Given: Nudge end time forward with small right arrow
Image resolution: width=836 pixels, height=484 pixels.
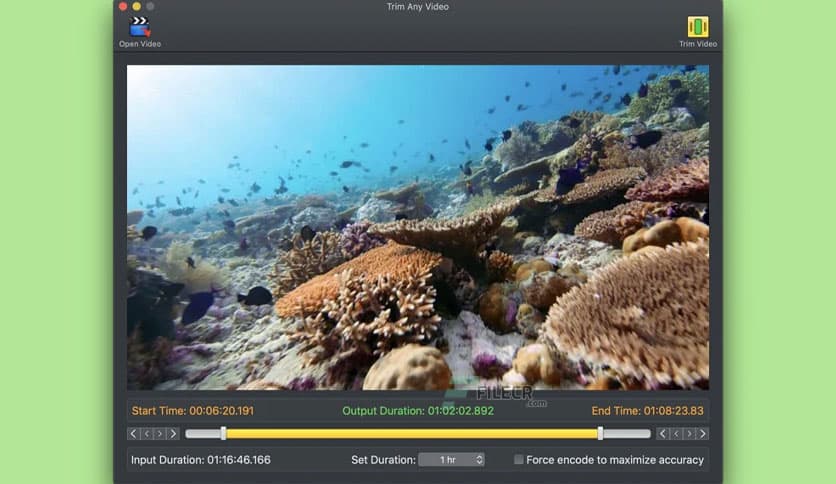Looking at the screenshot, I should click(689, 434).
